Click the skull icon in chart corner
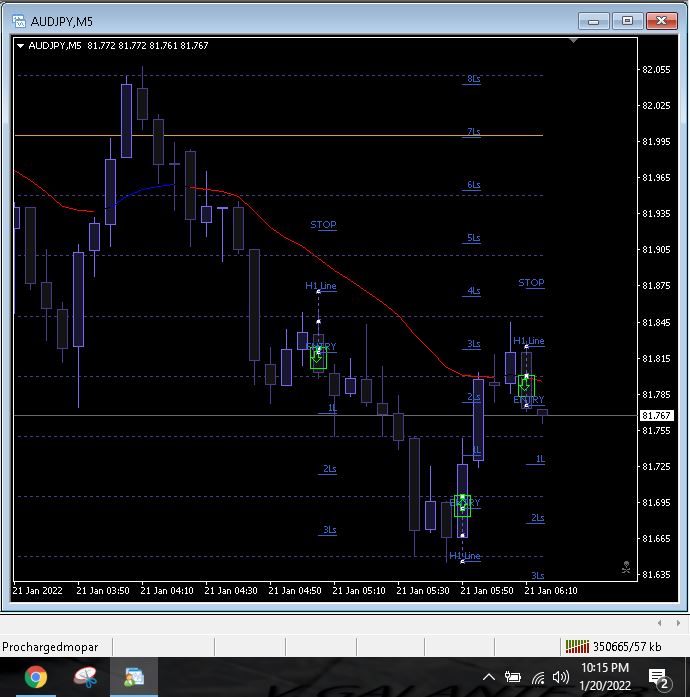 626,567
